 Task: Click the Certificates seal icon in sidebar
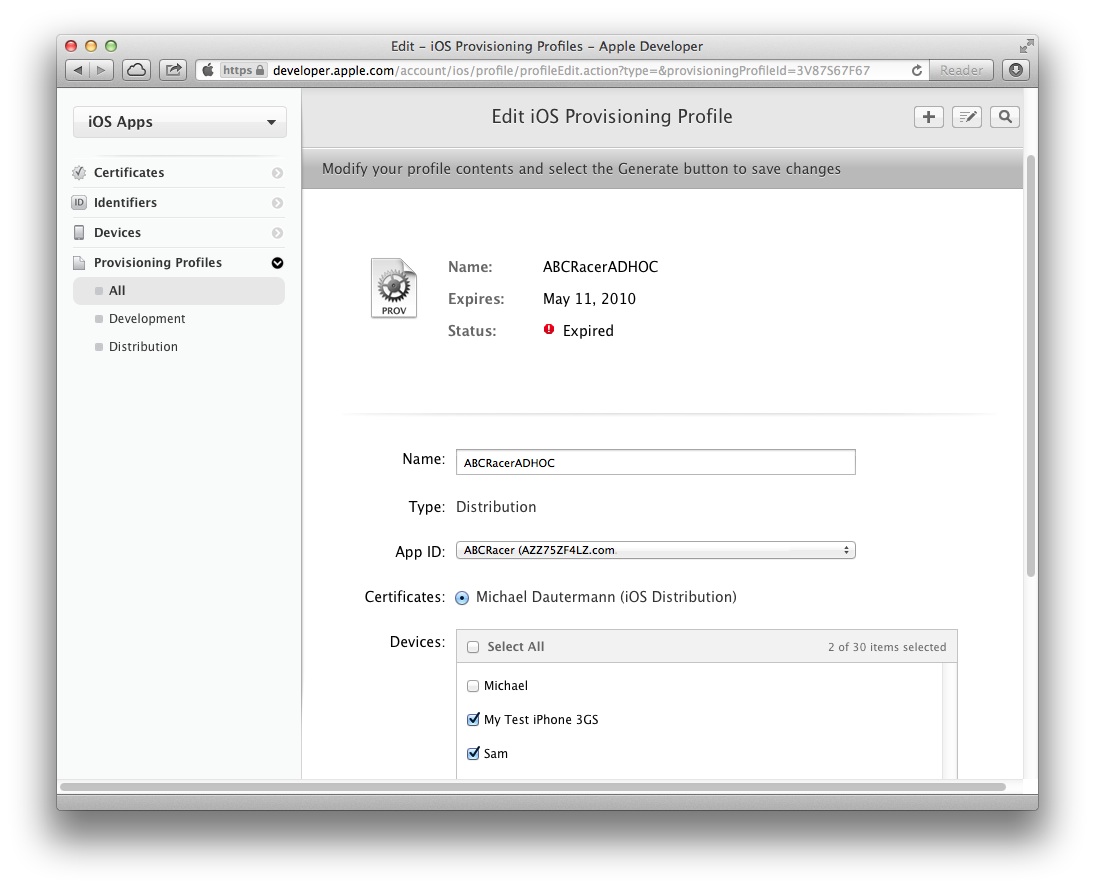point(80,172)
